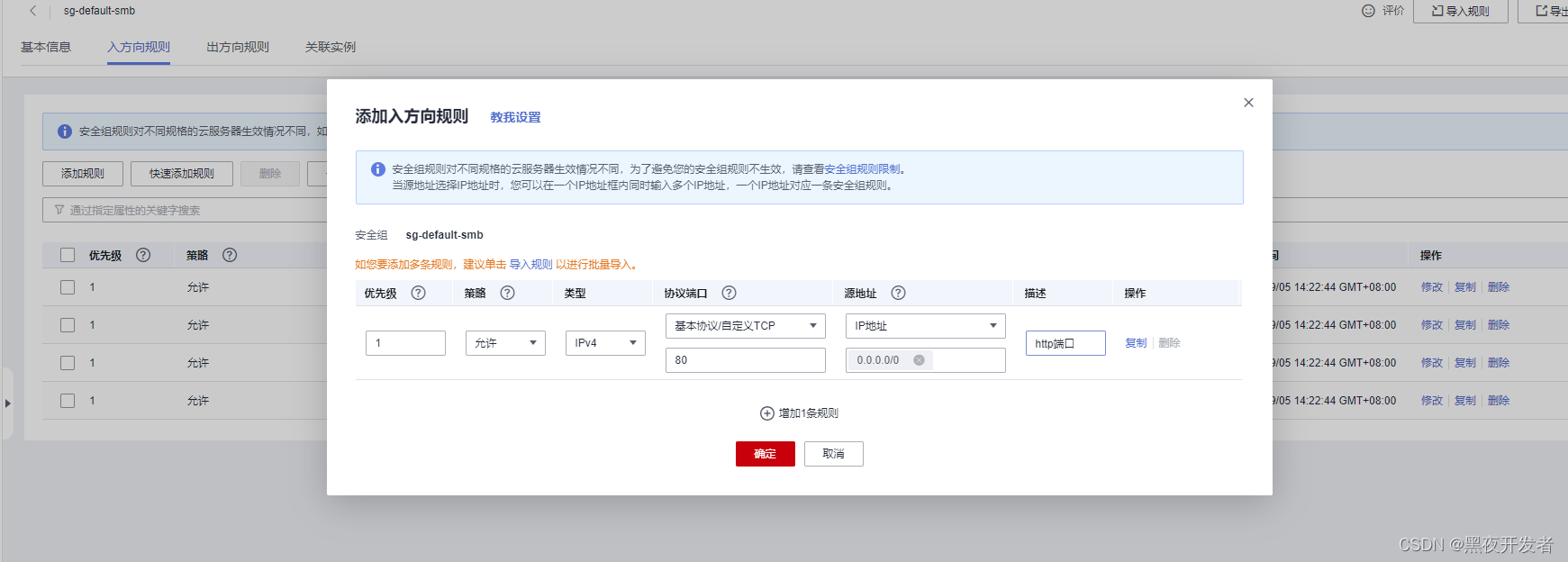
Task: Open help for 源地址 column
Action: 898,293
